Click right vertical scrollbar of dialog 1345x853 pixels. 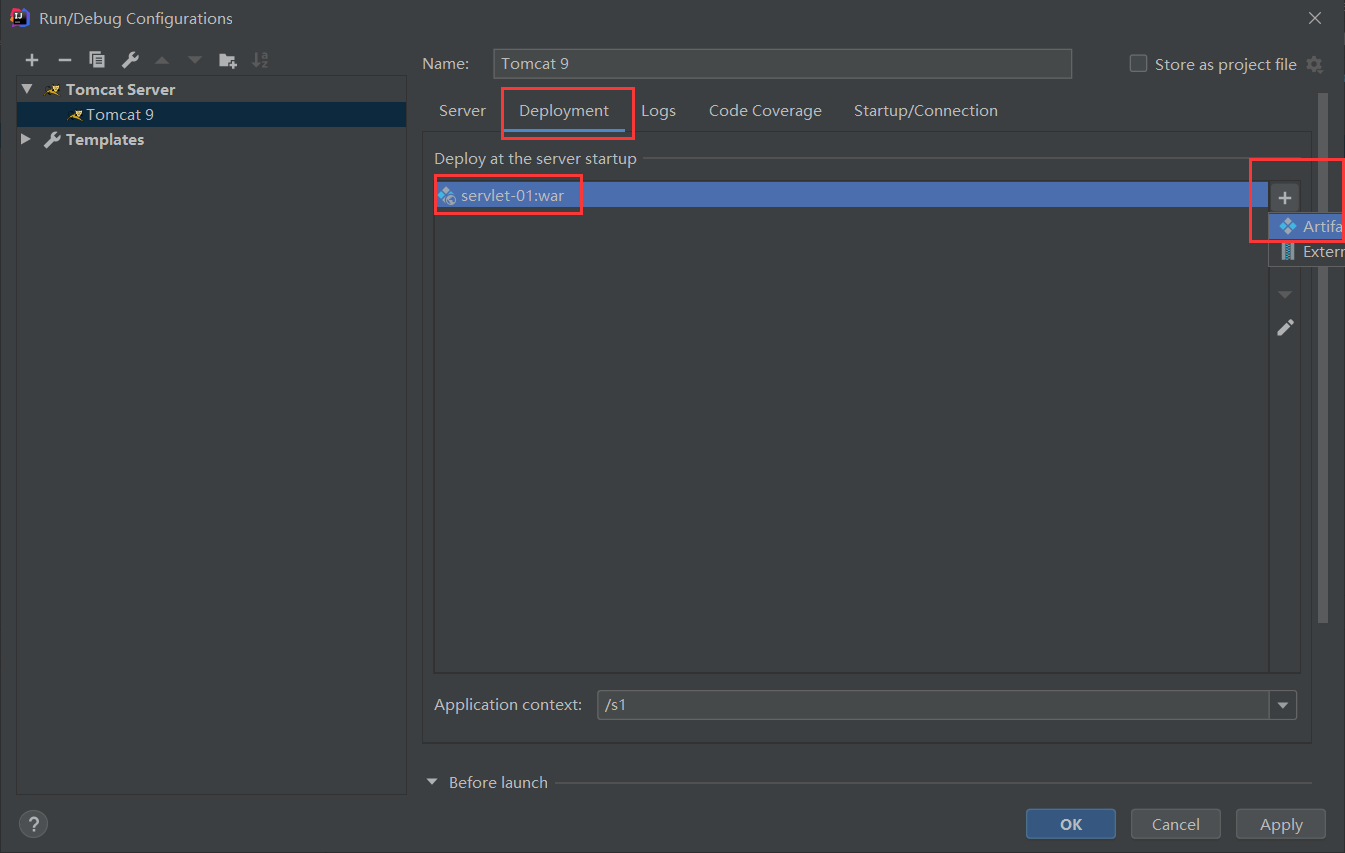(x=1323, y=358)
